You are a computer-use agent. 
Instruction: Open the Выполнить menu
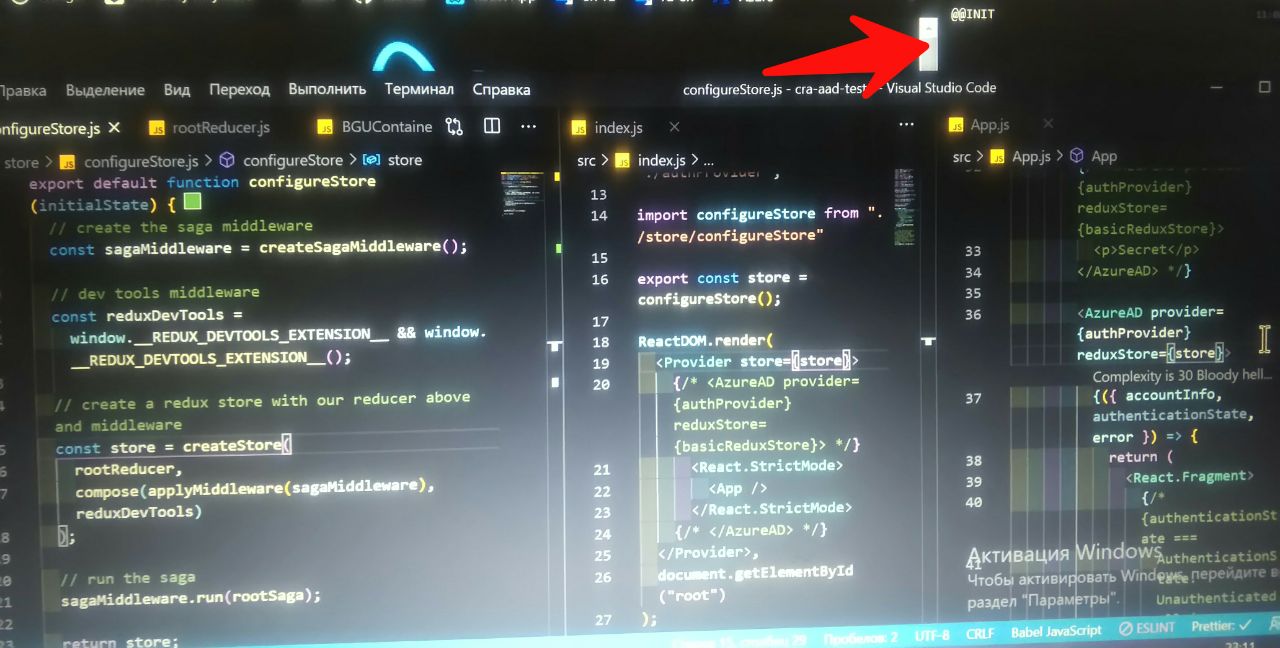pyautogui.click(x=327, y=90)
